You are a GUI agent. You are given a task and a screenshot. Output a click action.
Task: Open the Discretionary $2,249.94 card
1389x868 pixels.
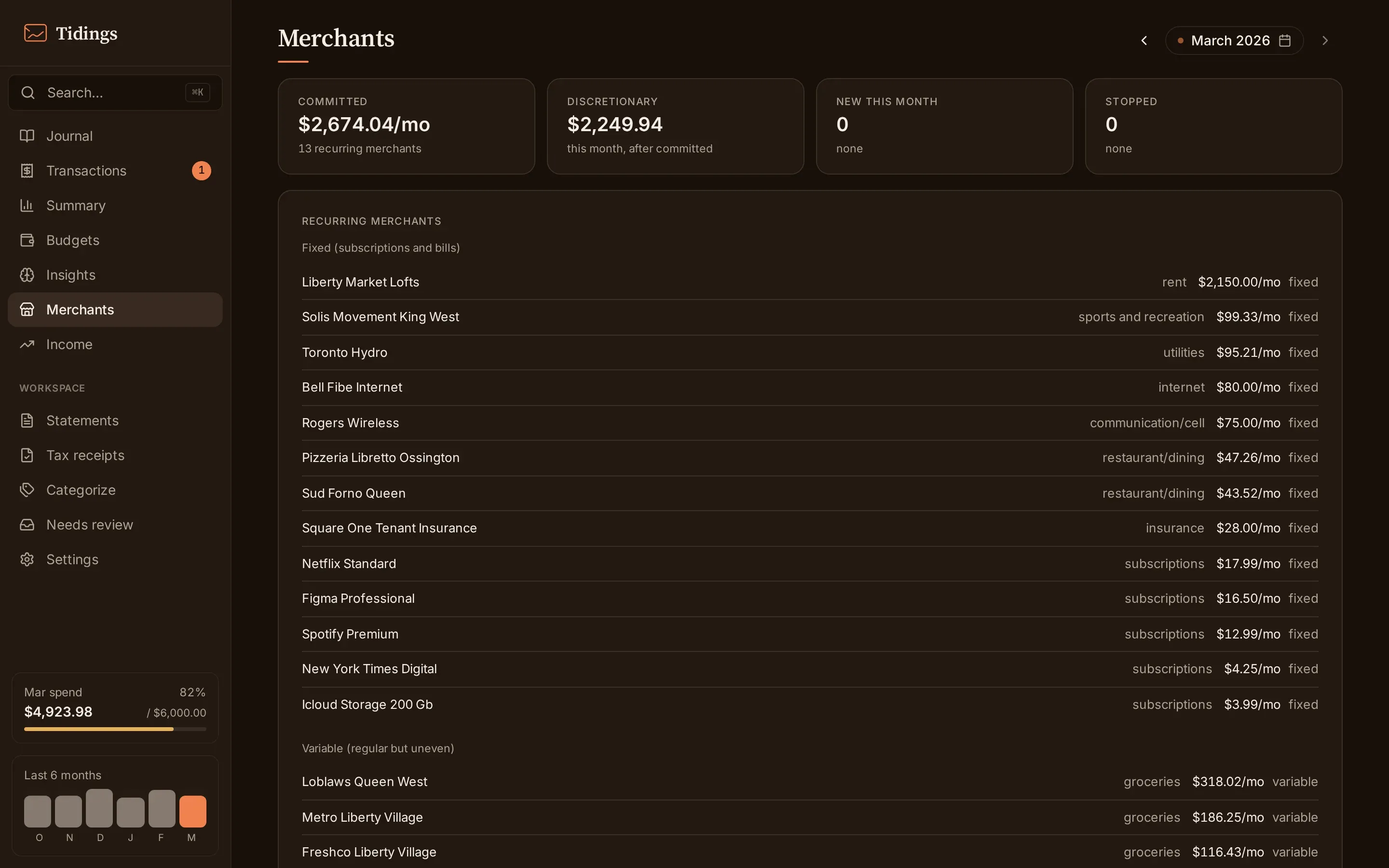coord(676,126)
